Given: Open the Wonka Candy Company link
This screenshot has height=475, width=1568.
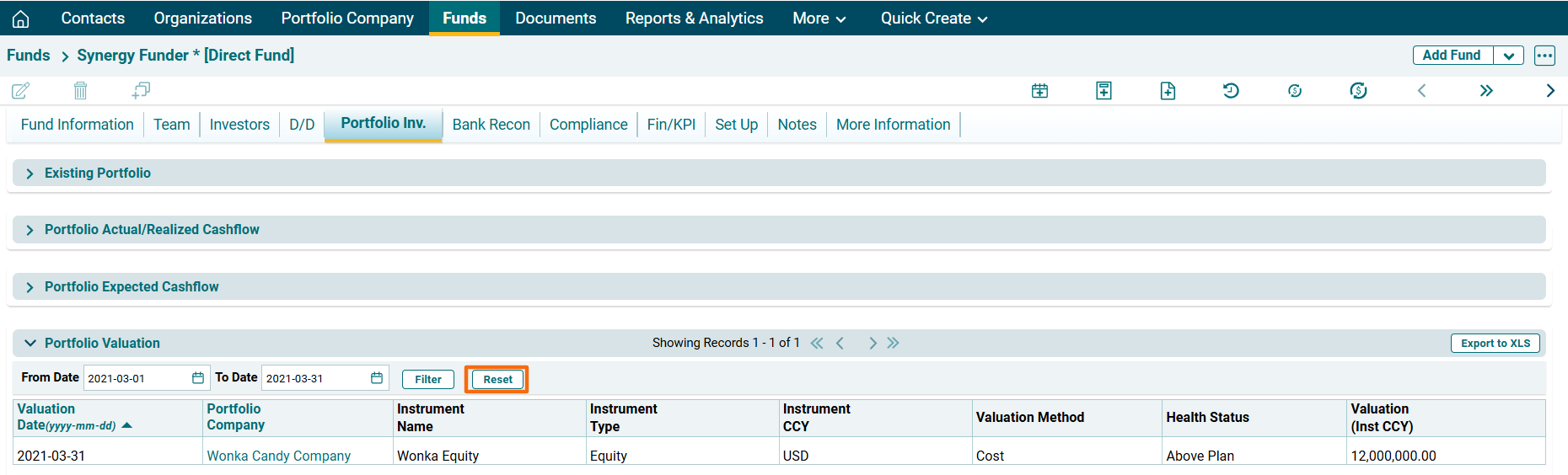Looking at the screenshot, I should tap(278, 456).
